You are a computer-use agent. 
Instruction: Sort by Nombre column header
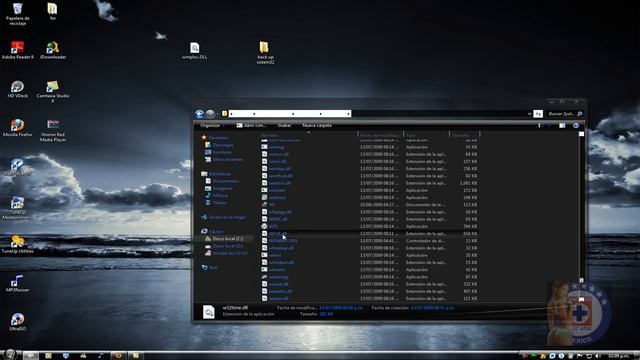point(309,135)
